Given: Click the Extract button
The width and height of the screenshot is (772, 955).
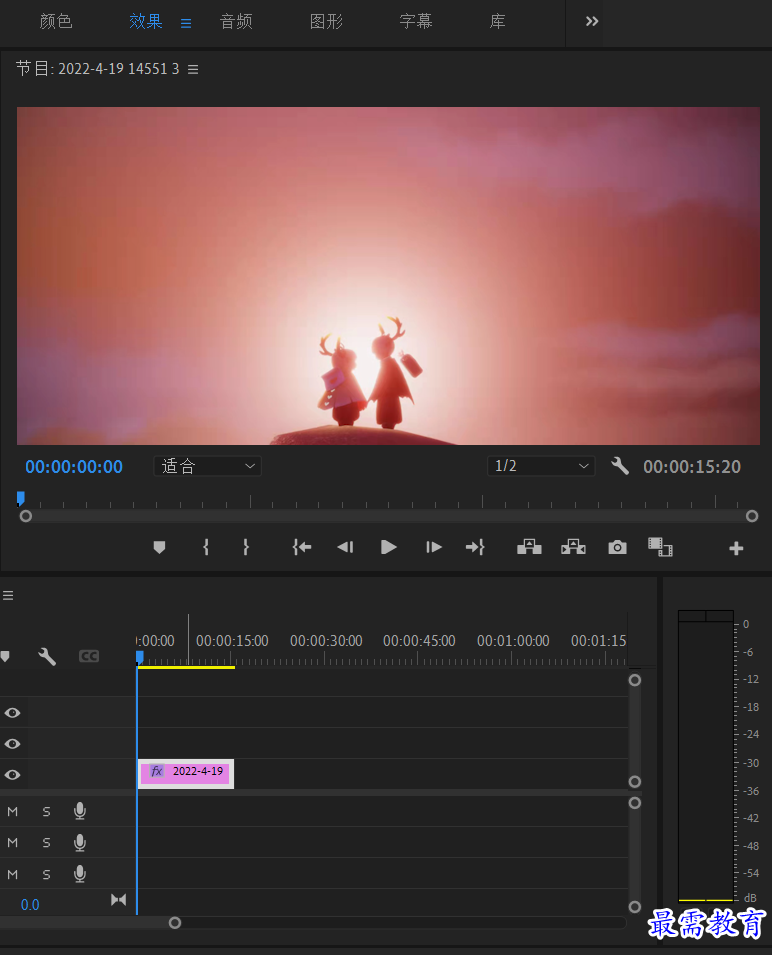Looking at the screenshot, I should click(574, 547).
